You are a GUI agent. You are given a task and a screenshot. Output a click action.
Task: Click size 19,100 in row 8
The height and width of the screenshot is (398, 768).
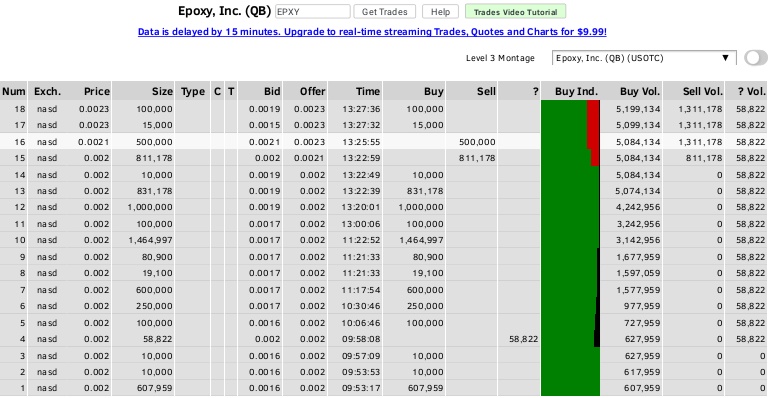pos(157,273)
